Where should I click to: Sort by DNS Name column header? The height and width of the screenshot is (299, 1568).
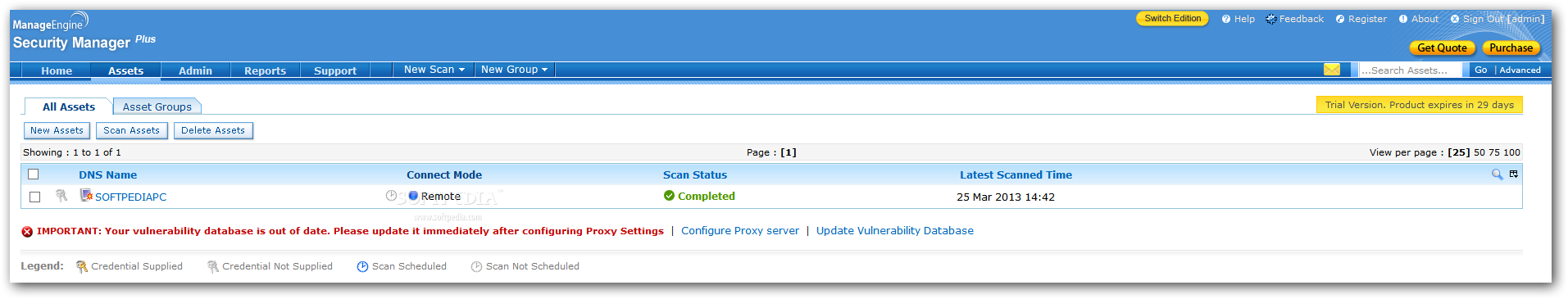pos(107,174)
